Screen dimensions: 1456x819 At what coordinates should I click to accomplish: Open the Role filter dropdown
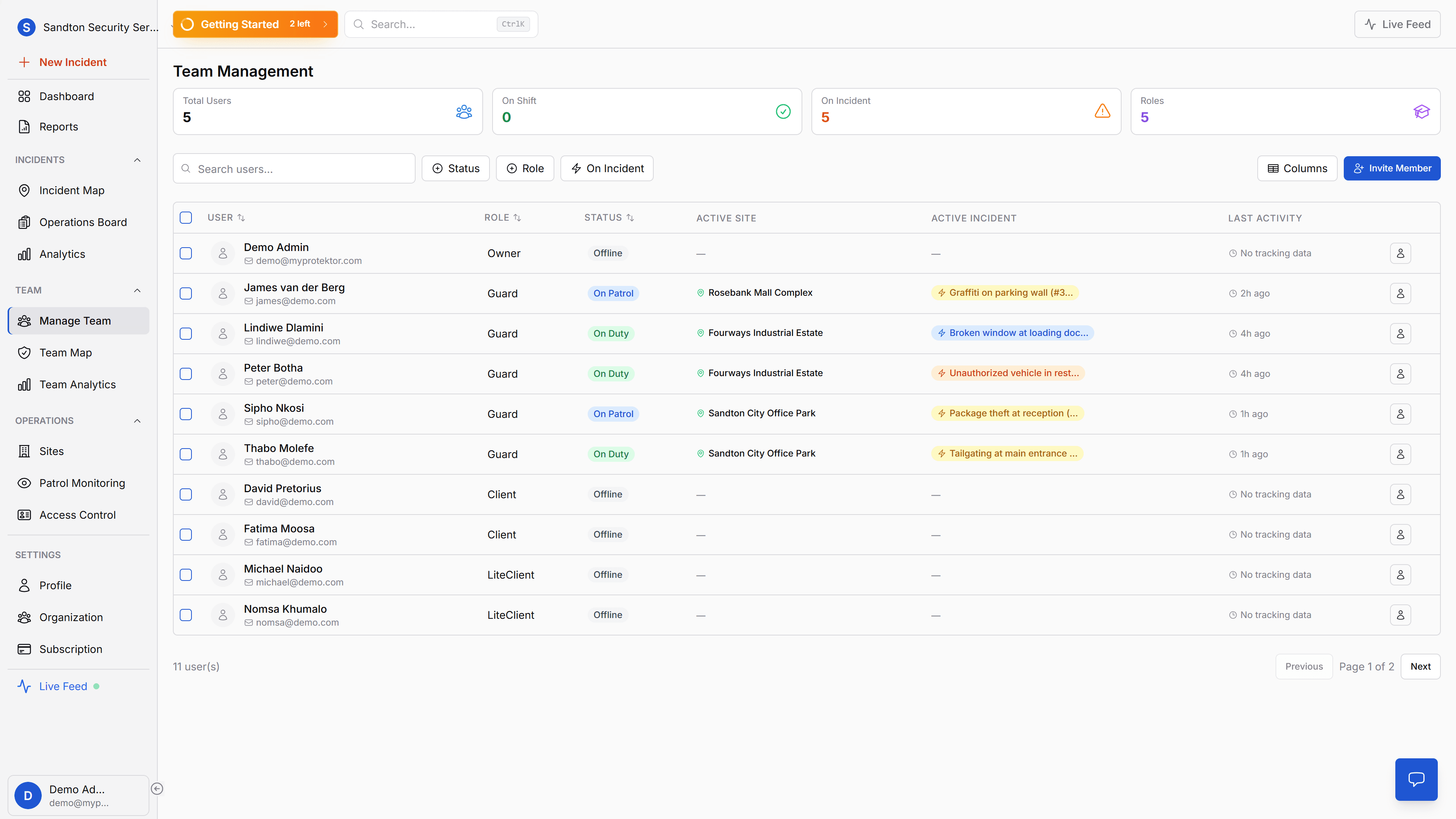point(524,168)
